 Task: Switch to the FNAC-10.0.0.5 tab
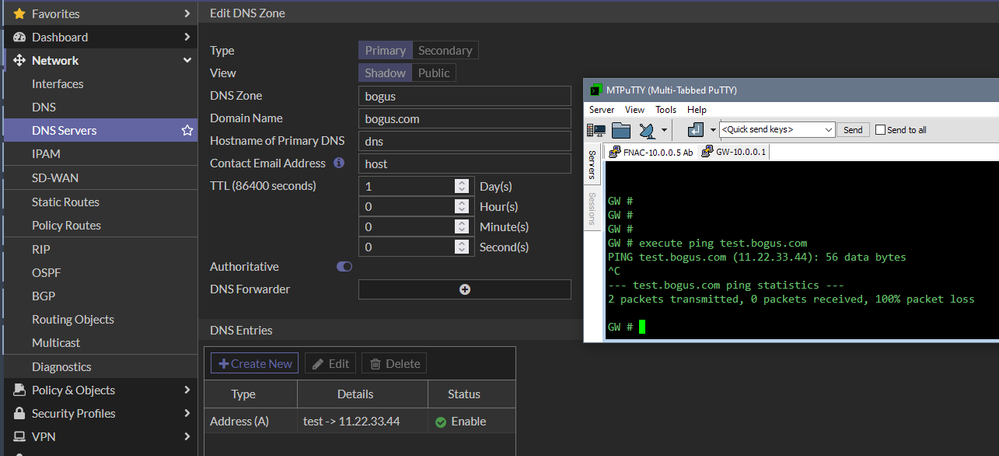[x=657, y=152]
